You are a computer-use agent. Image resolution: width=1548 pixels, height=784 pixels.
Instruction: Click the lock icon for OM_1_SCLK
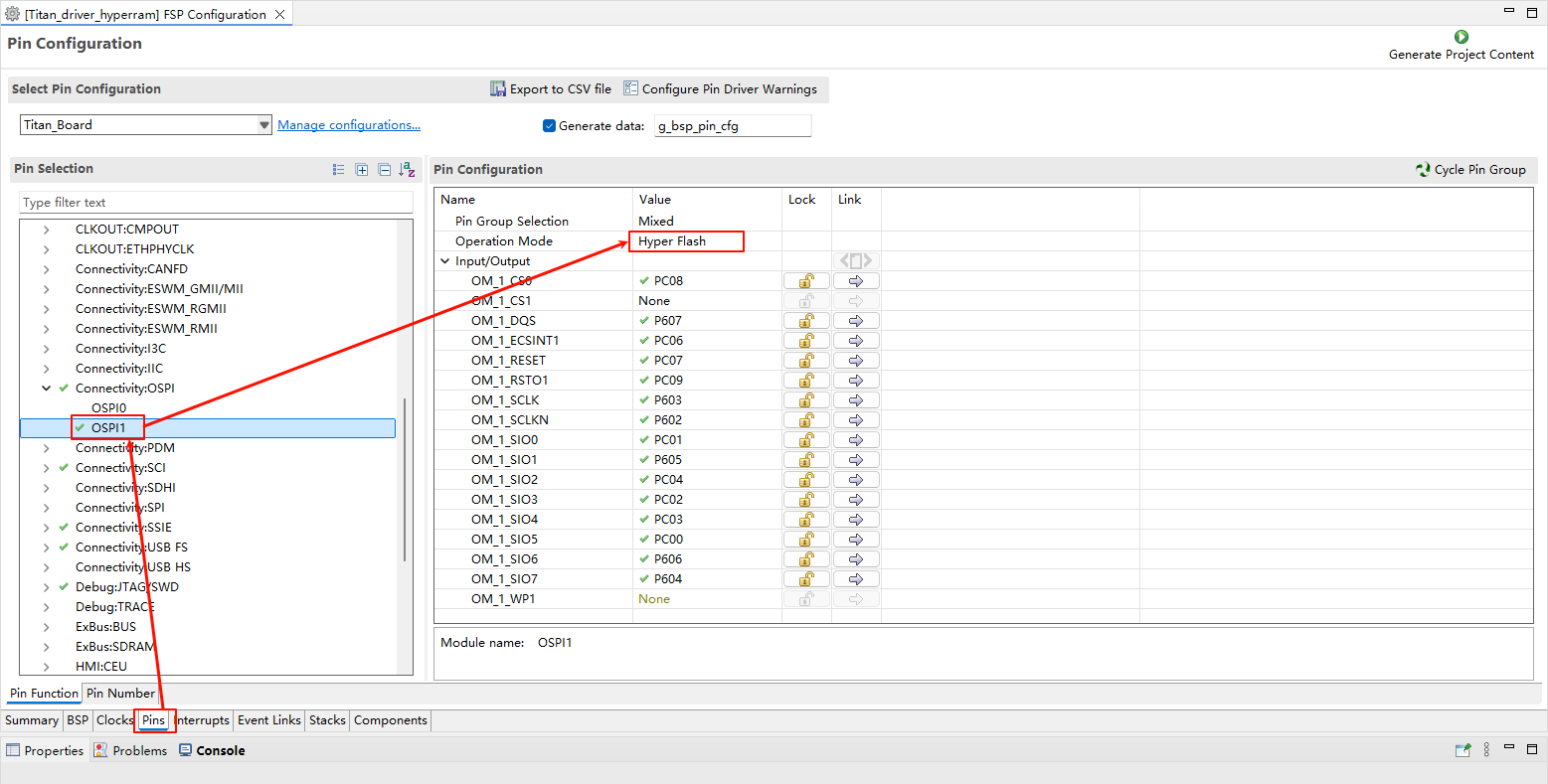click(x=806, y=400)
